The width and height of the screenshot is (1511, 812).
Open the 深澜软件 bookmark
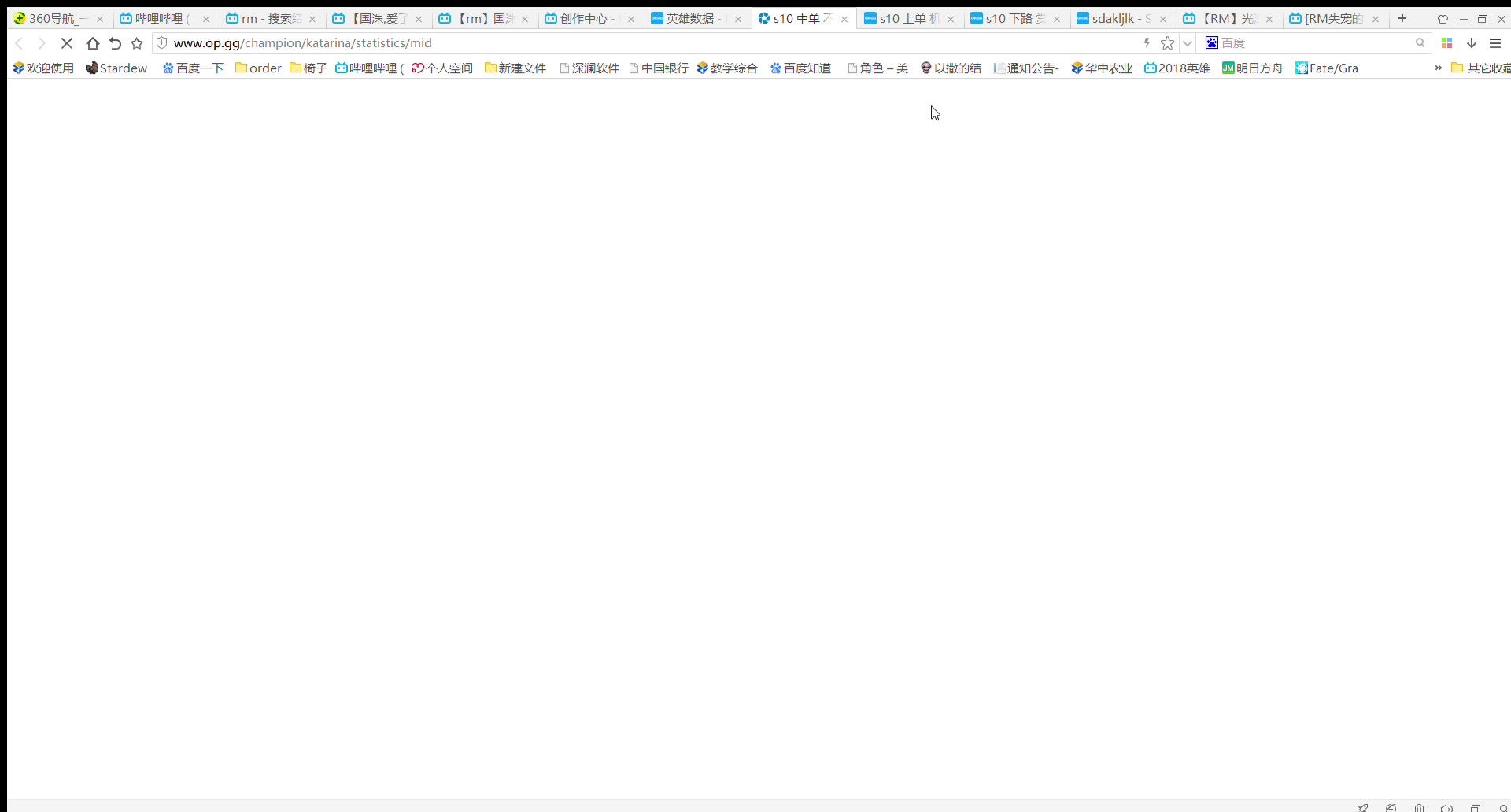click(x=589, y=68)
